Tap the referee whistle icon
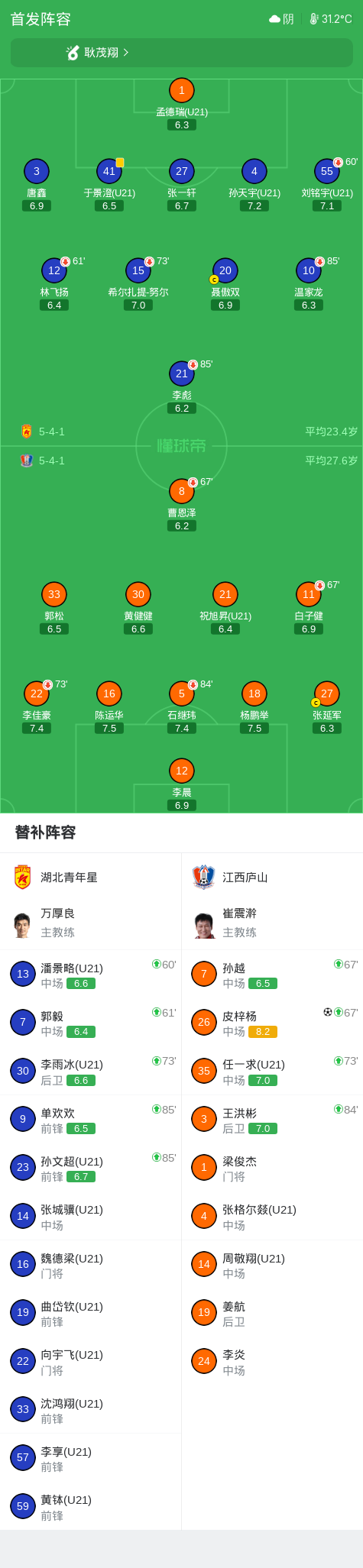The height and width of the screenshot is (1568, 363). click(73, 53)
